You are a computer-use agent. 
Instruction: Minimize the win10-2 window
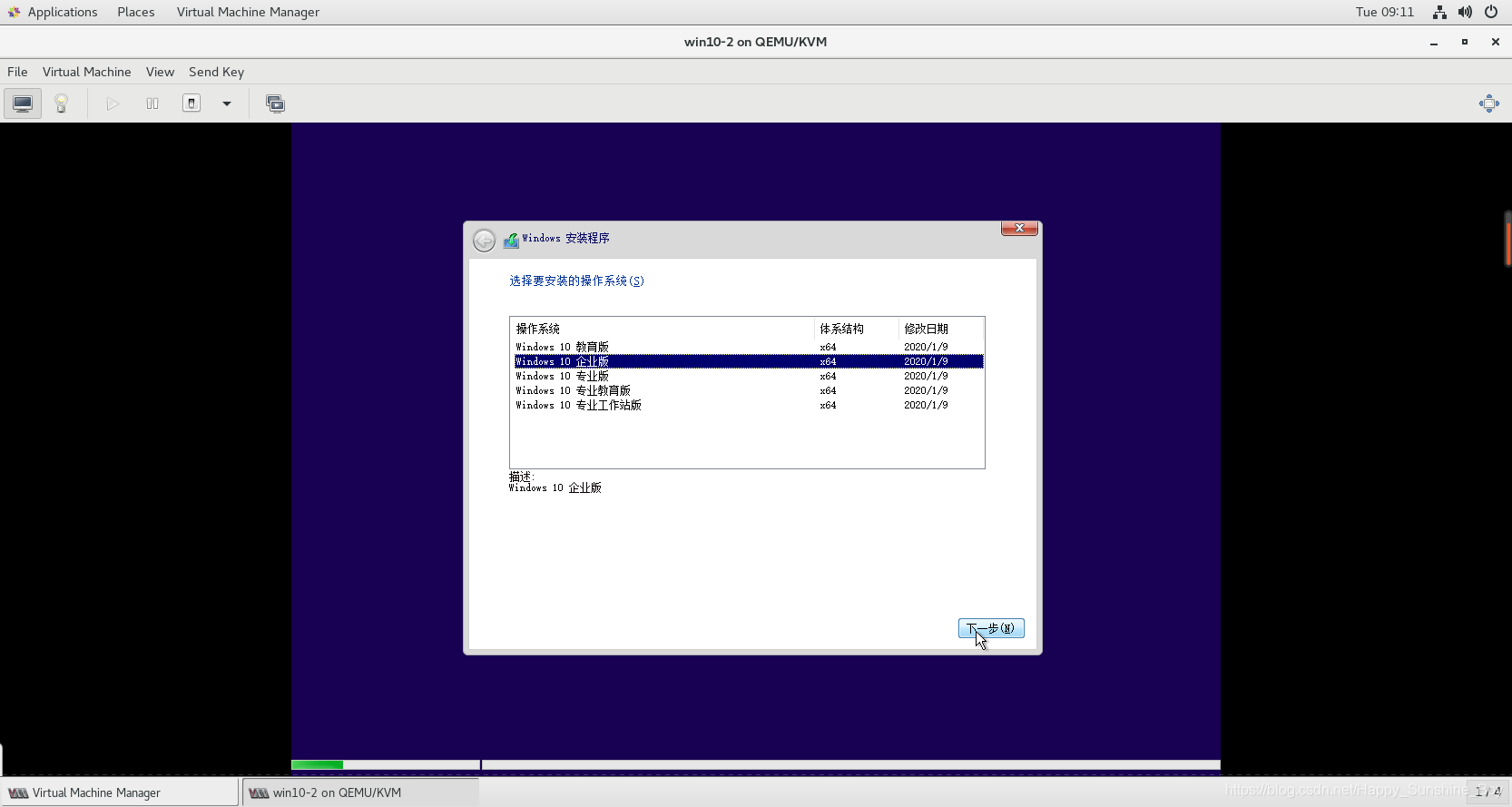coord(1434,42)
